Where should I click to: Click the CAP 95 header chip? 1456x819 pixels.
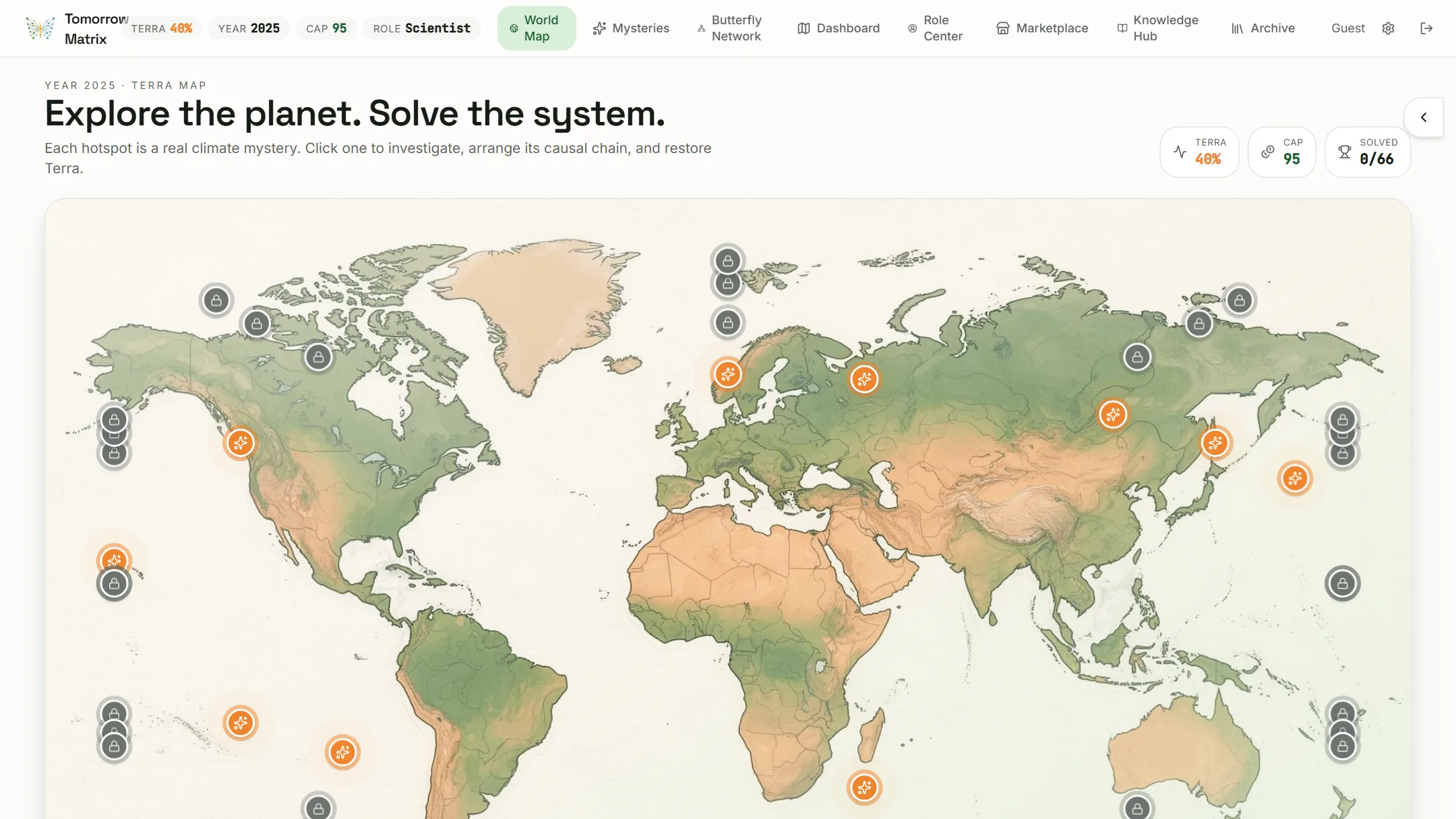pos(326,28)
